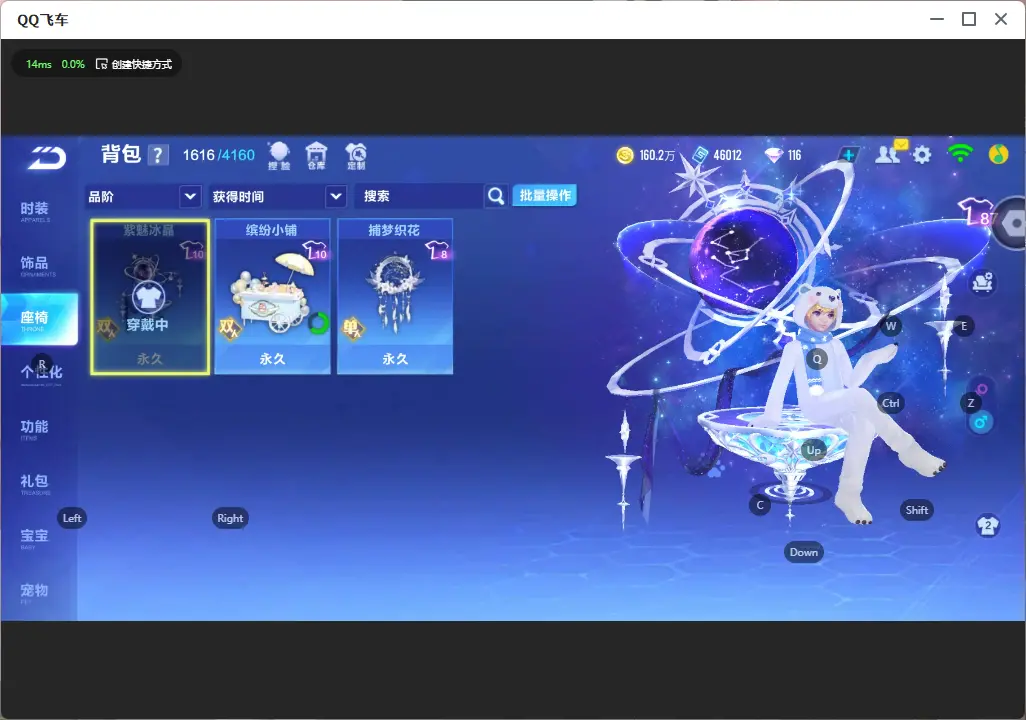Image resolution: width=1026 pixels, height=720 pixels.
Task: Click the 创建快捷方式 label
Action: tap(141, 64)
